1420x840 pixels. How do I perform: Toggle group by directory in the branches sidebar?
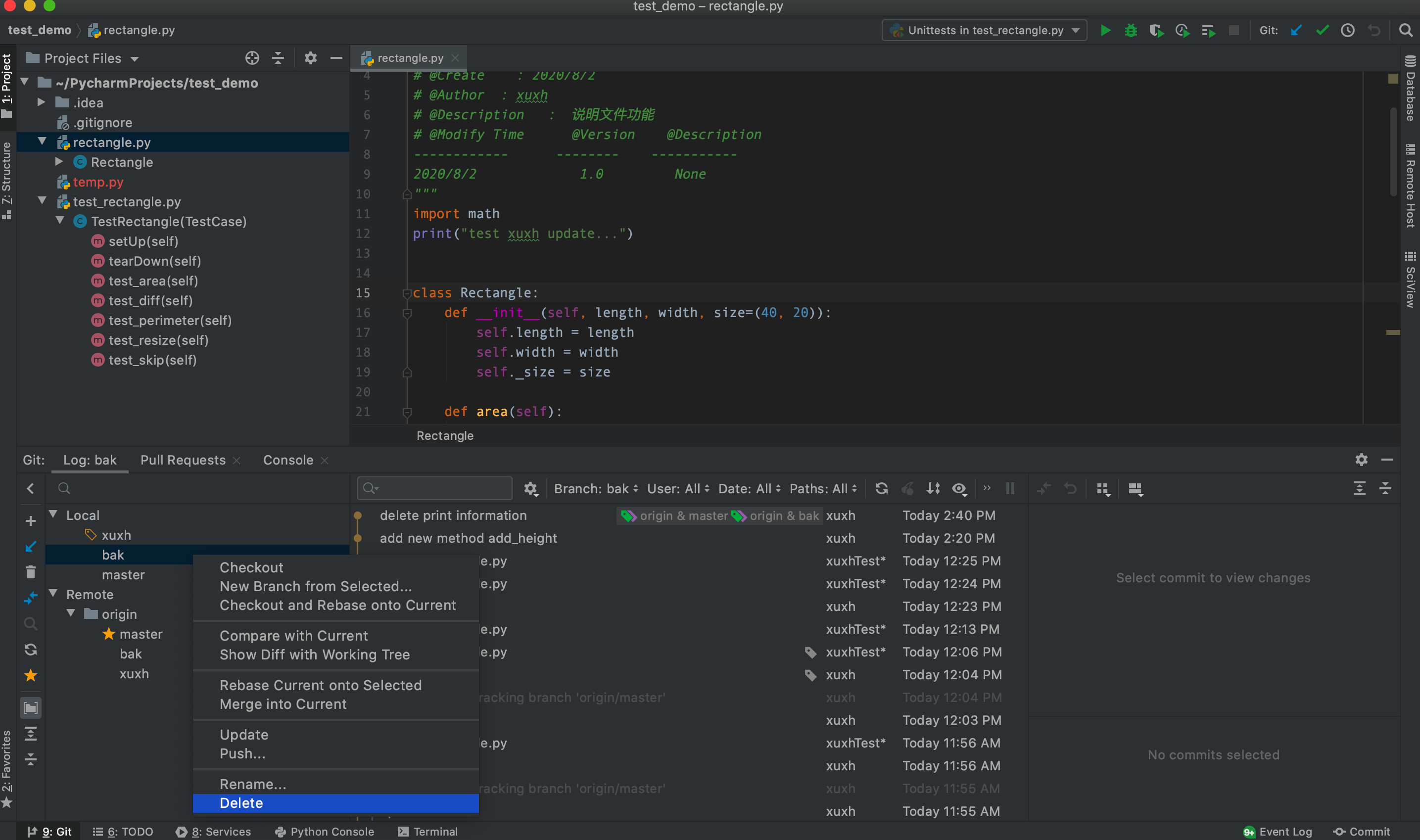(x=31, y=707)
